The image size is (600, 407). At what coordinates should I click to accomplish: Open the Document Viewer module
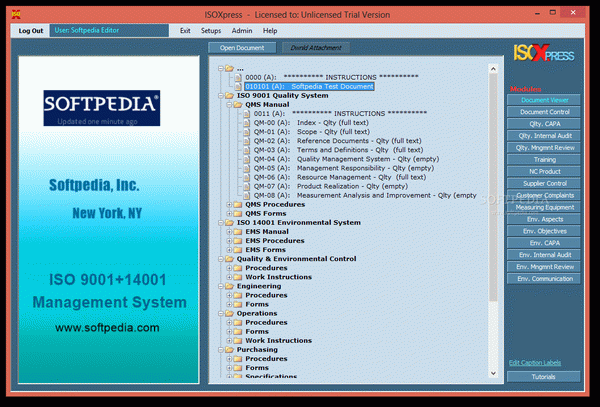point(544,100)
